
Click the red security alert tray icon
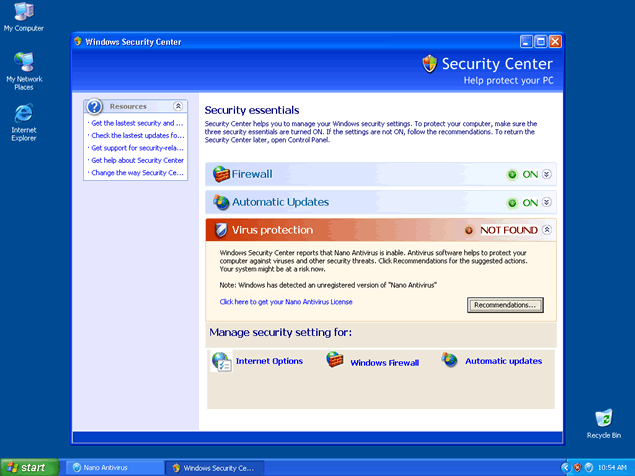(578, 467)
